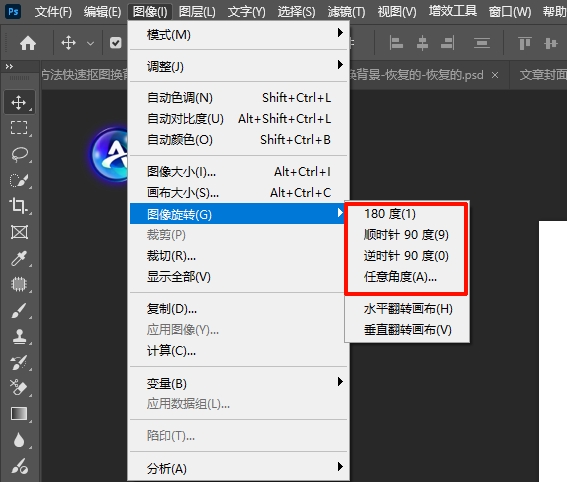
Task: Open the 图层(L) menu
Action: click(x=197, y=12)
